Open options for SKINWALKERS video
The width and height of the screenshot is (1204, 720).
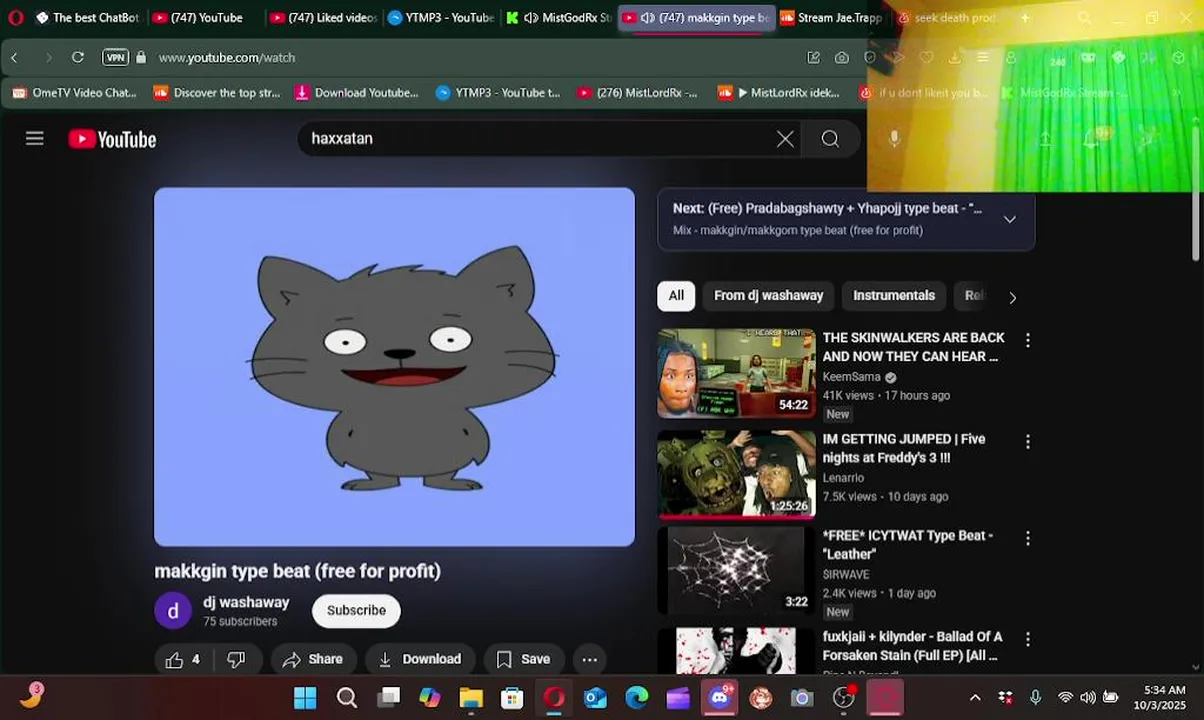point(1027,340)
